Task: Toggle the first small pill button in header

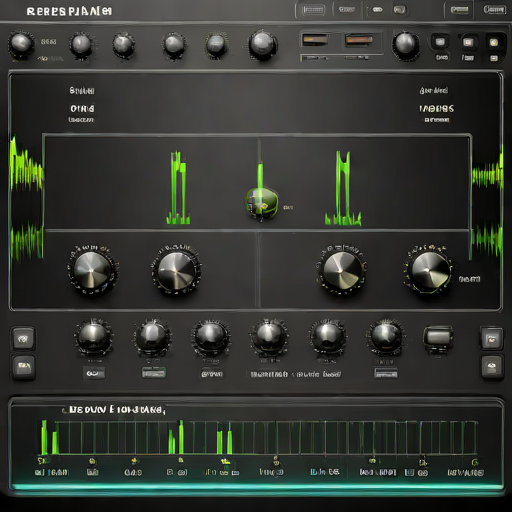Action: [377, 10]
